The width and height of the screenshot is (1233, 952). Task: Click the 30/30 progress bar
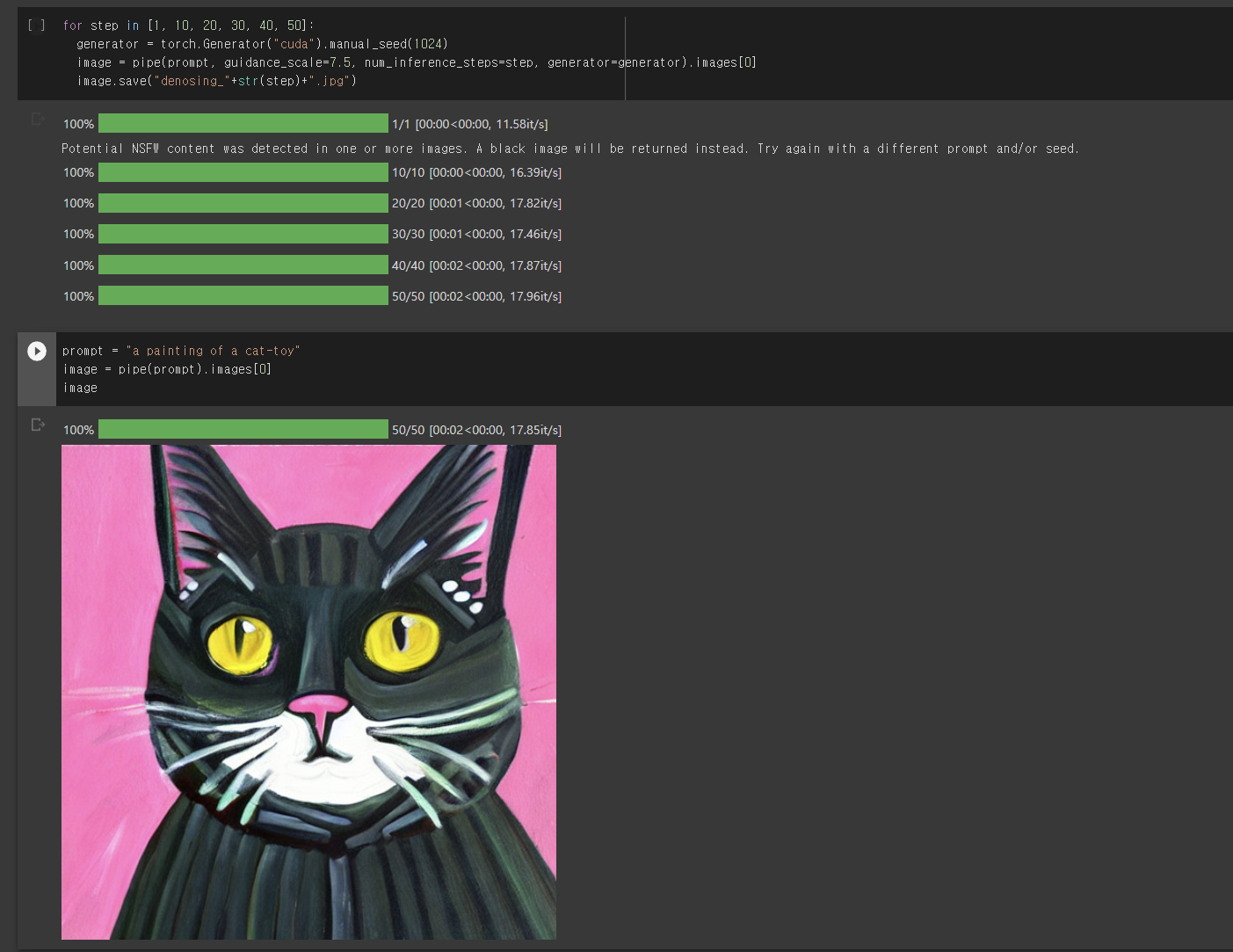[243, 234]
